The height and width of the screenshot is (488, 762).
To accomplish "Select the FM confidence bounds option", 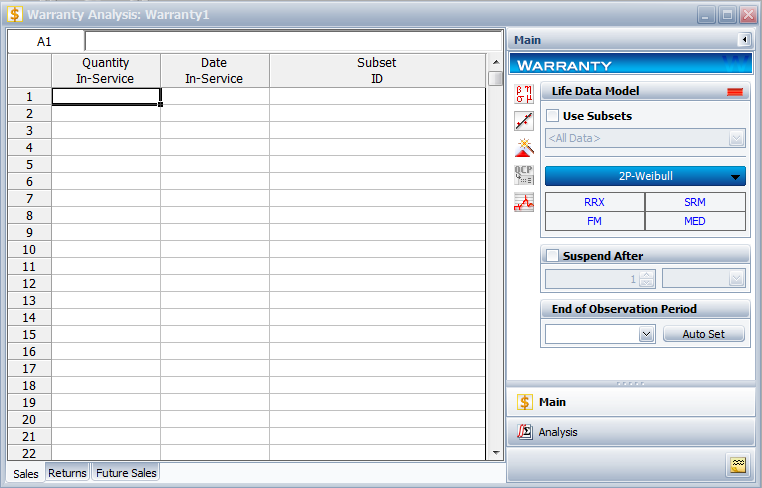I will click(x=595, y=221).
